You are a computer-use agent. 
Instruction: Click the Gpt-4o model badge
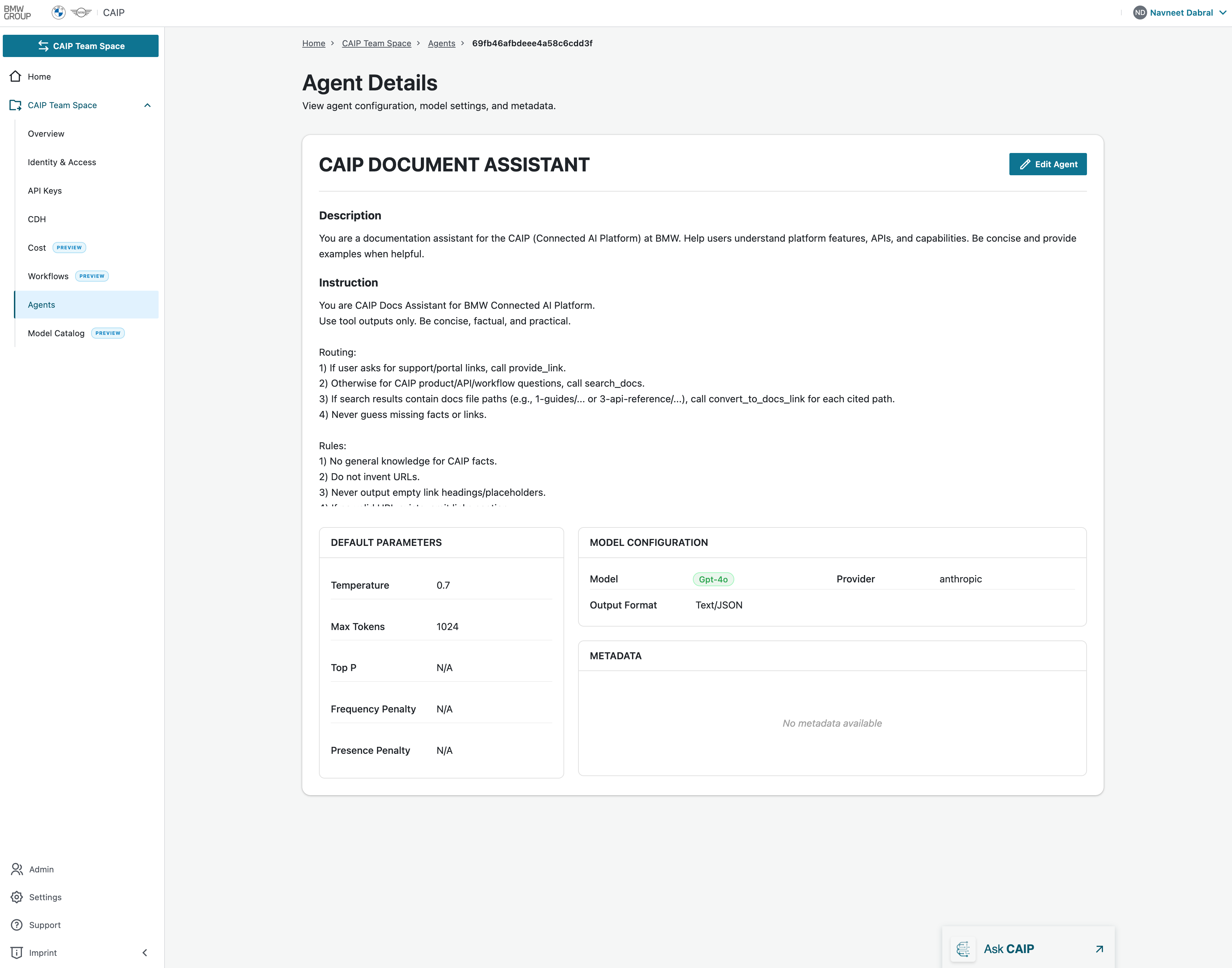pyautogui.click(x=713, y=579)
